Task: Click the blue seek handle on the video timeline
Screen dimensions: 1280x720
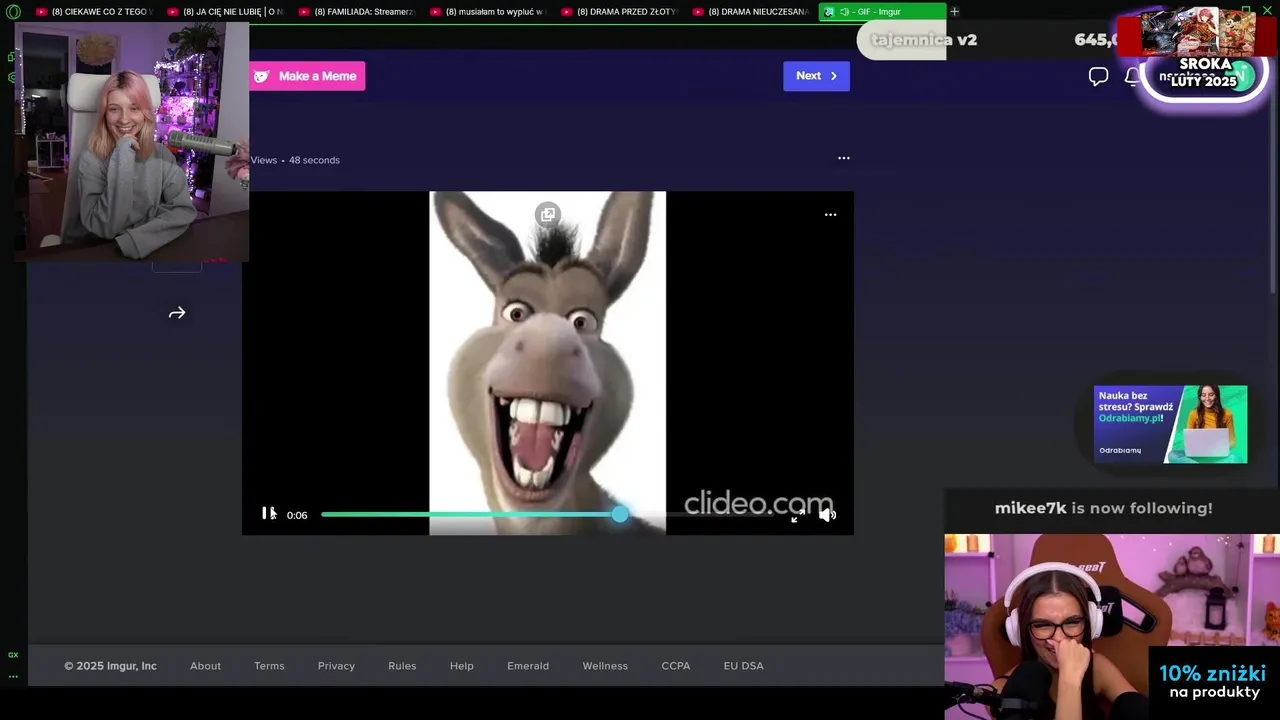Action: point(620,514)
